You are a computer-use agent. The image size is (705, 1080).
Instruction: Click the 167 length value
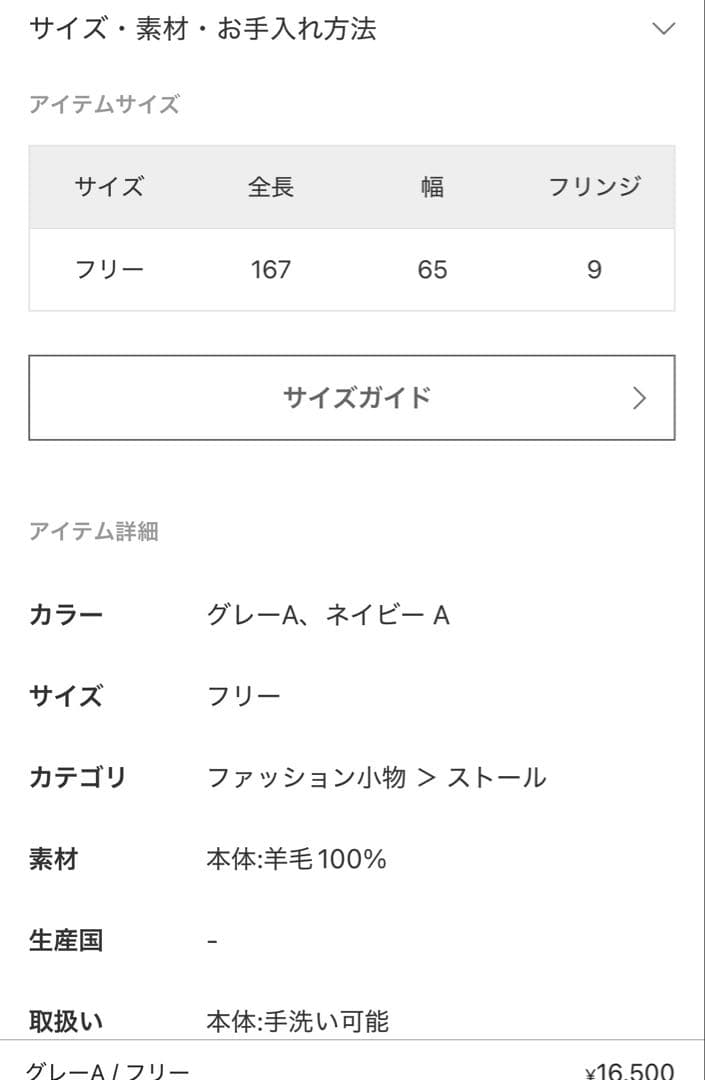tap(269, 269)
